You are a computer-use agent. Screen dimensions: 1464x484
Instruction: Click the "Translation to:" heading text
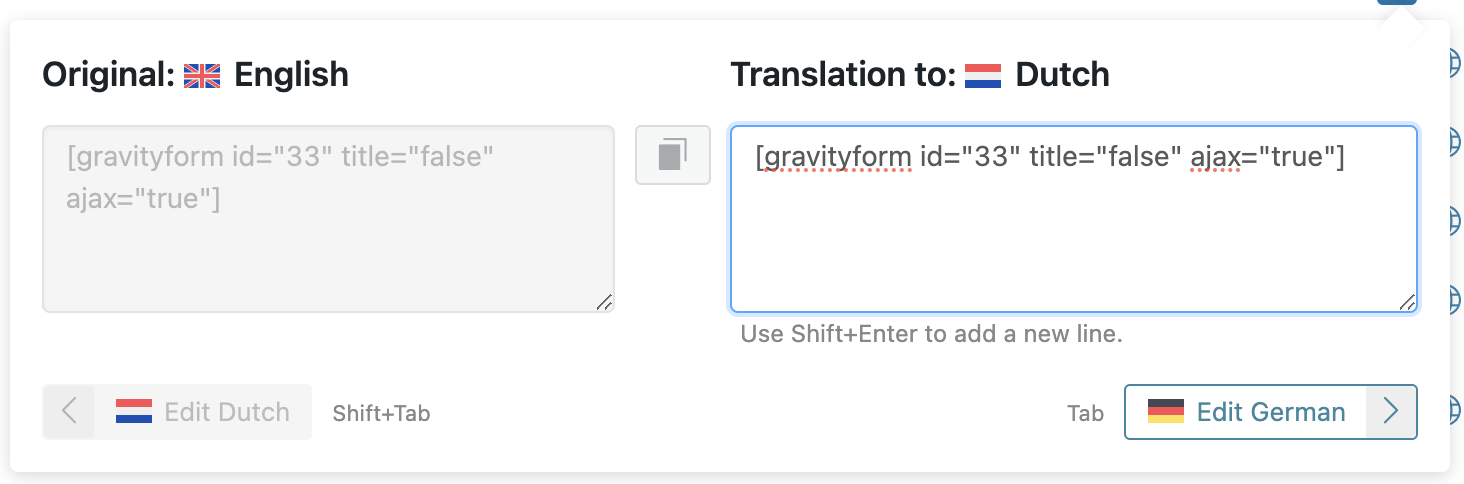pos(843,75)
